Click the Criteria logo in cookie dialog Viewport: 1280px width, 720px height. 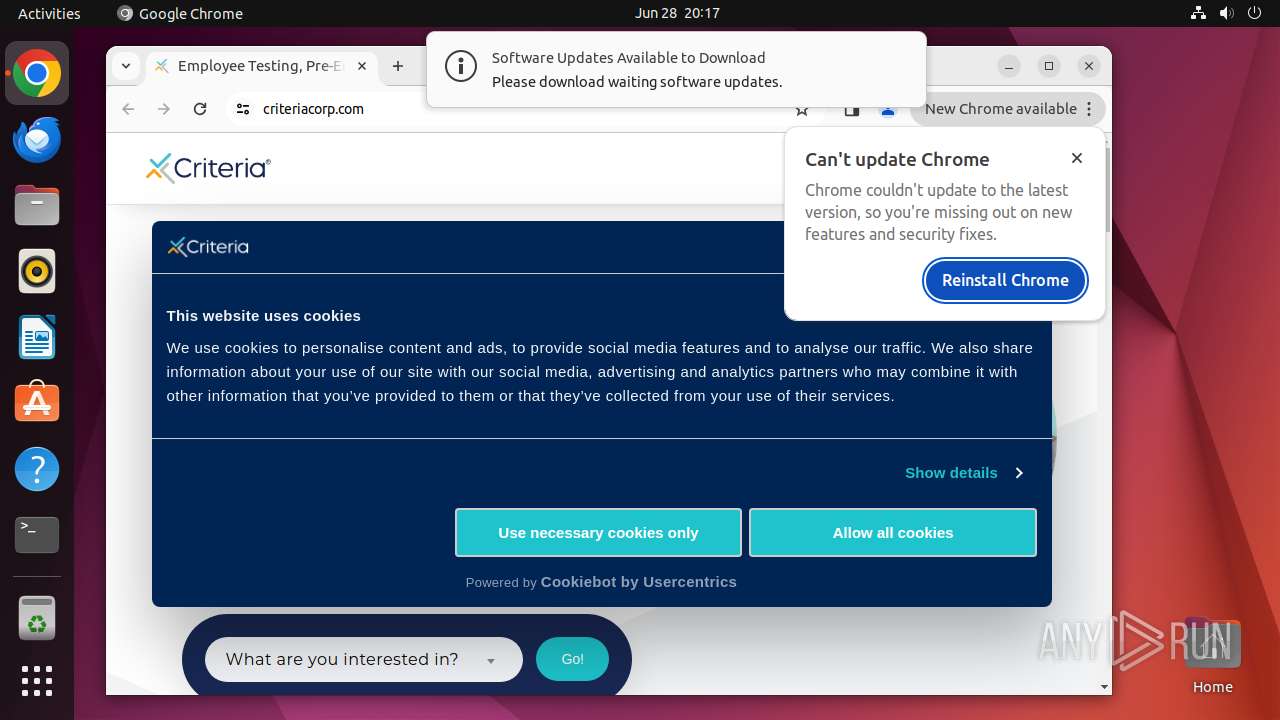208,247
